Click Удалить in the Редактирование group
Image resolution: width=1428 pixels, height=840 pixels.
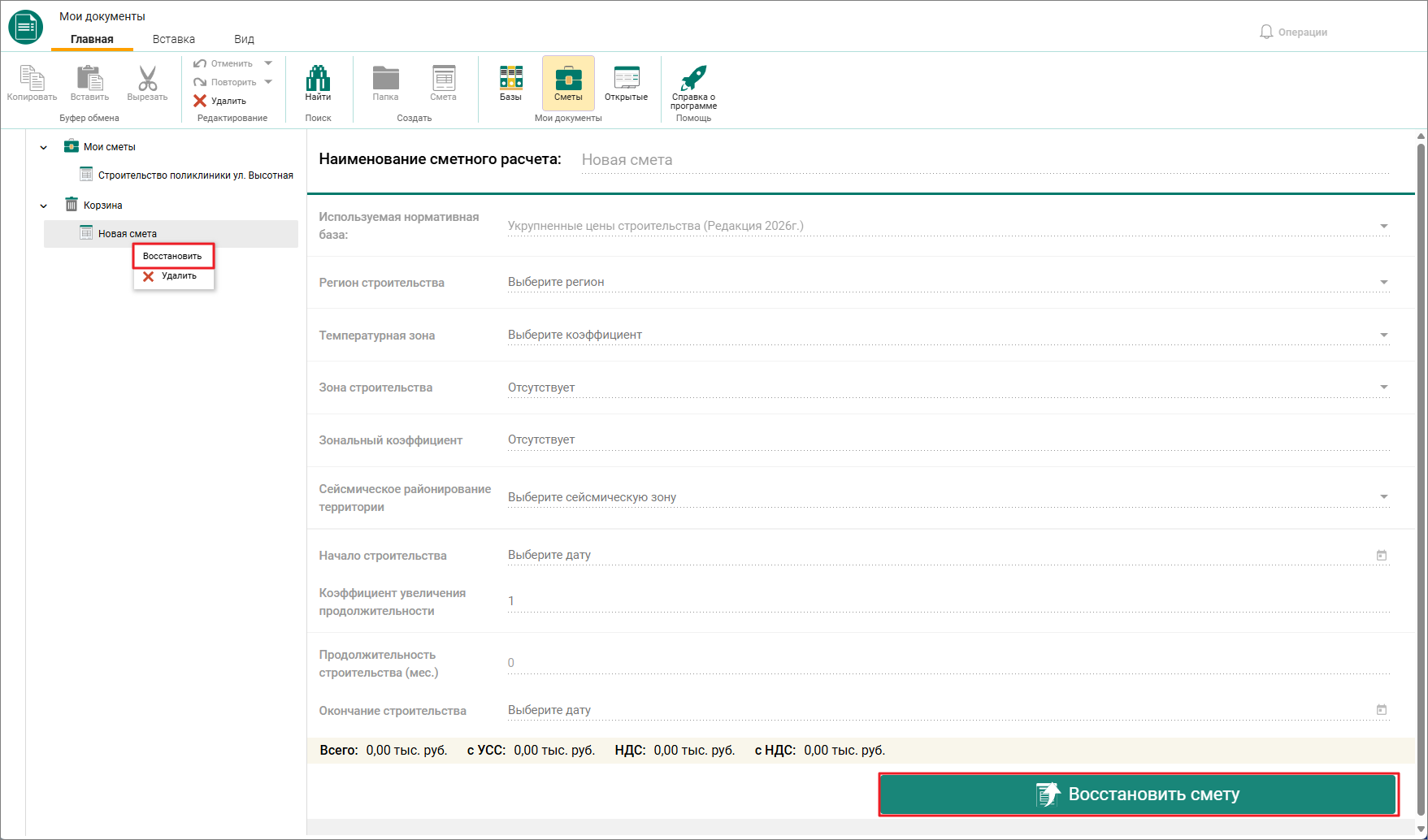pyautogui.click(x=220, y=101)
